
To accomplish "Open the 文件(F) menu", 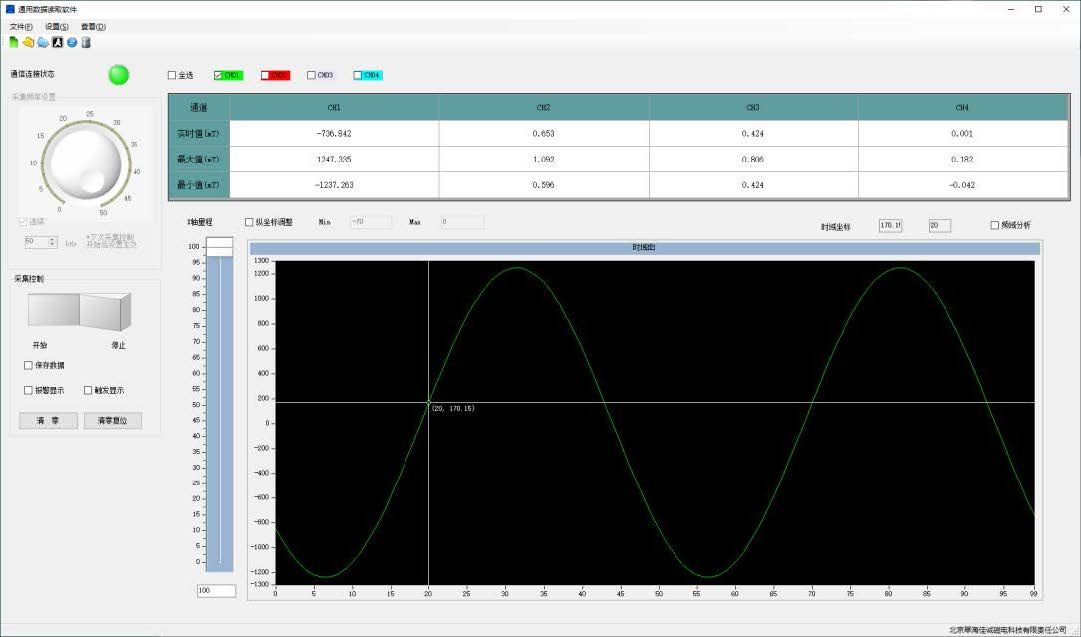I will [x=21, y=26].
